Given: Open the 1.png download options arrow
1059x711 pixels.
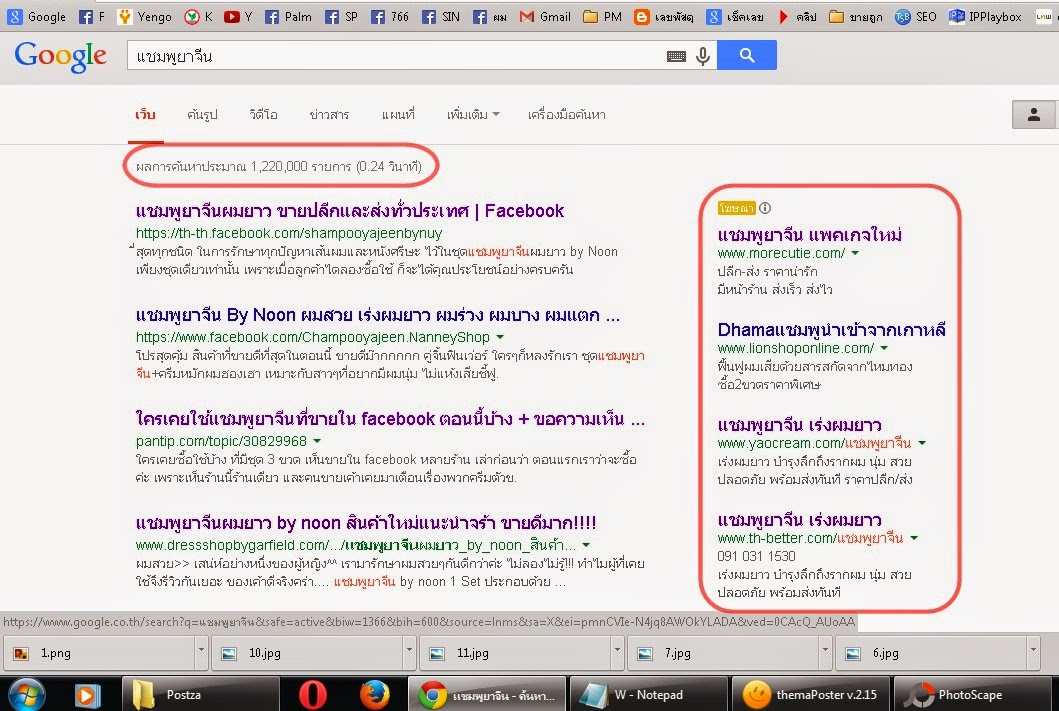Looking at the screenshot, I should (201, 650).
